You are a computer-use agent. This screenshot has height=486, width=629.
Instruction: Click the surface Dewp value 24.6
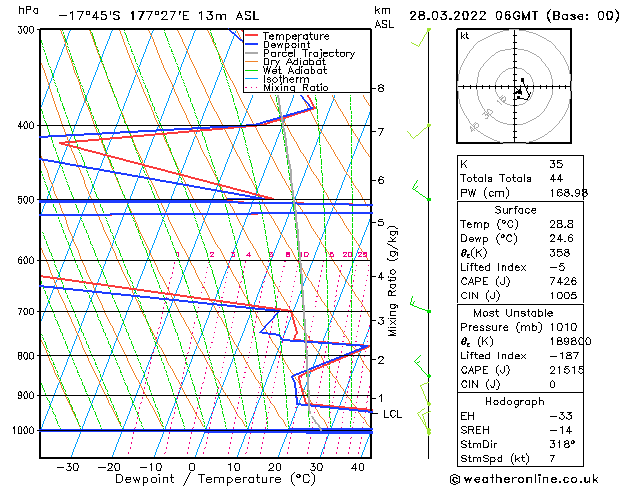tap(561, 238)
